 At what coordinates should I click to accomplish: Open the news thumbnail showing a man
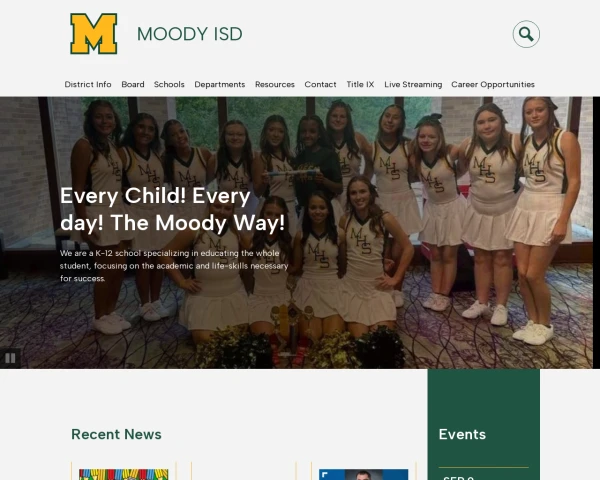point(364,475)
